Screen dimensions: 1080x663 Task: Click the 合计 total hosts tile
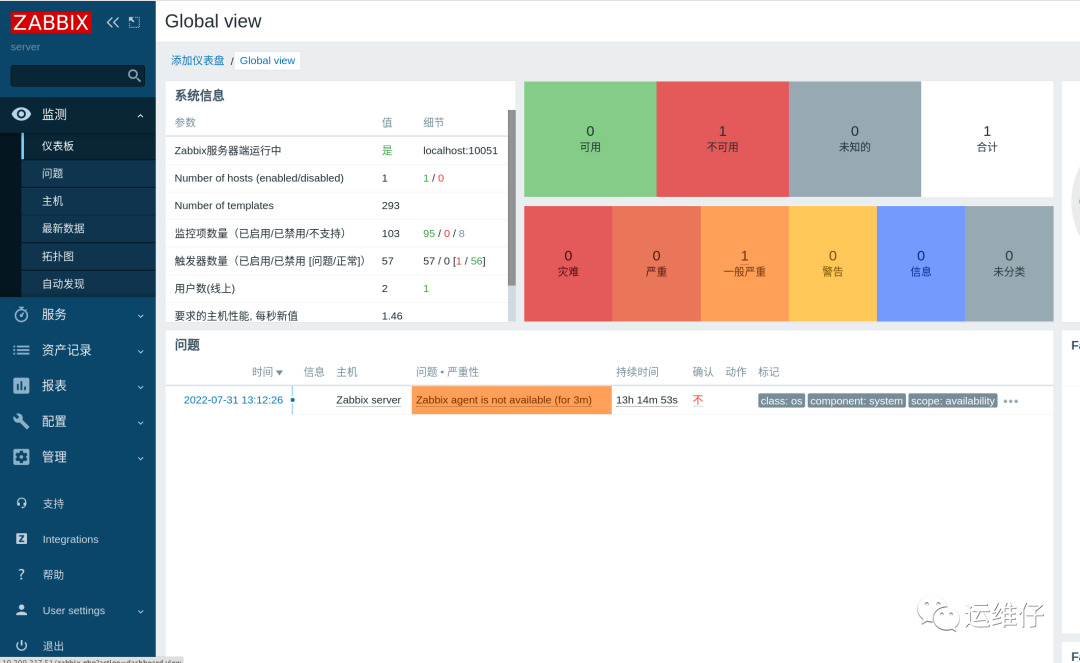(x=987, y=139)
